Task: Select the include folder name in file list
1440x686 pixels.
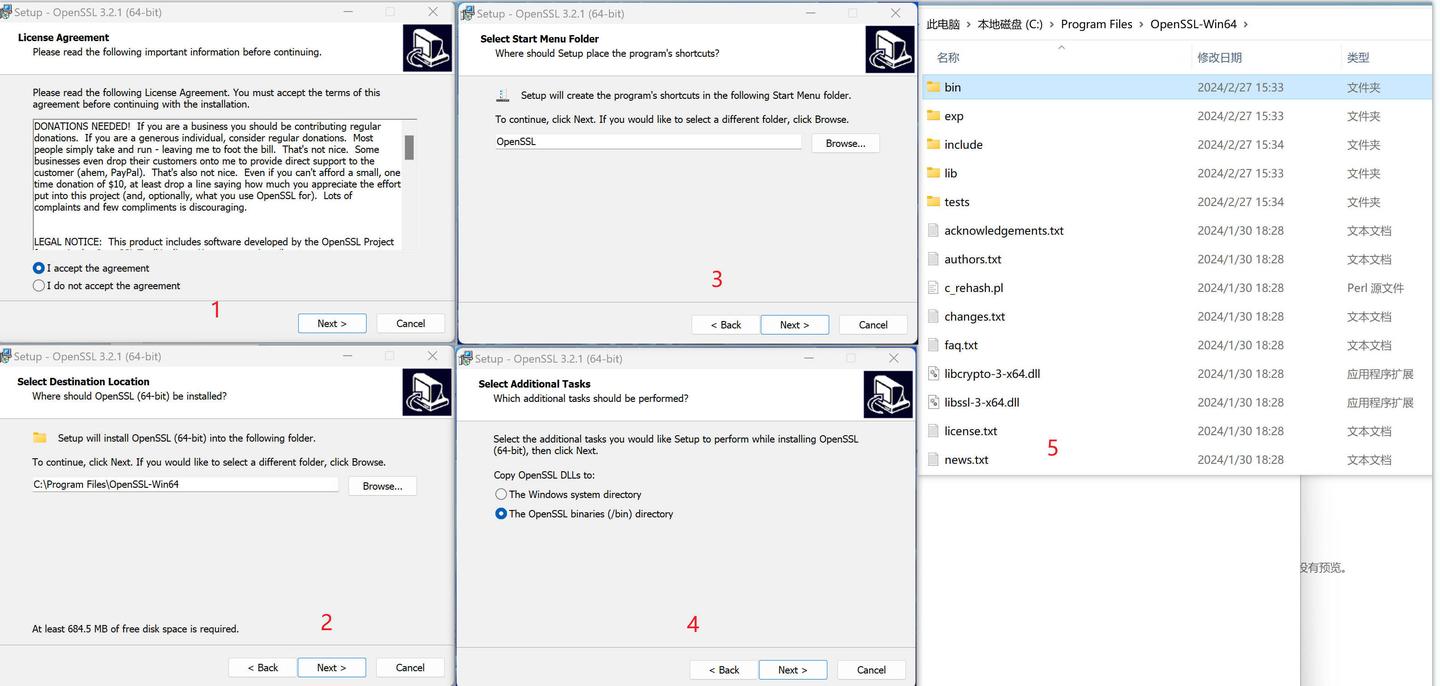Action: click(963, 144)
